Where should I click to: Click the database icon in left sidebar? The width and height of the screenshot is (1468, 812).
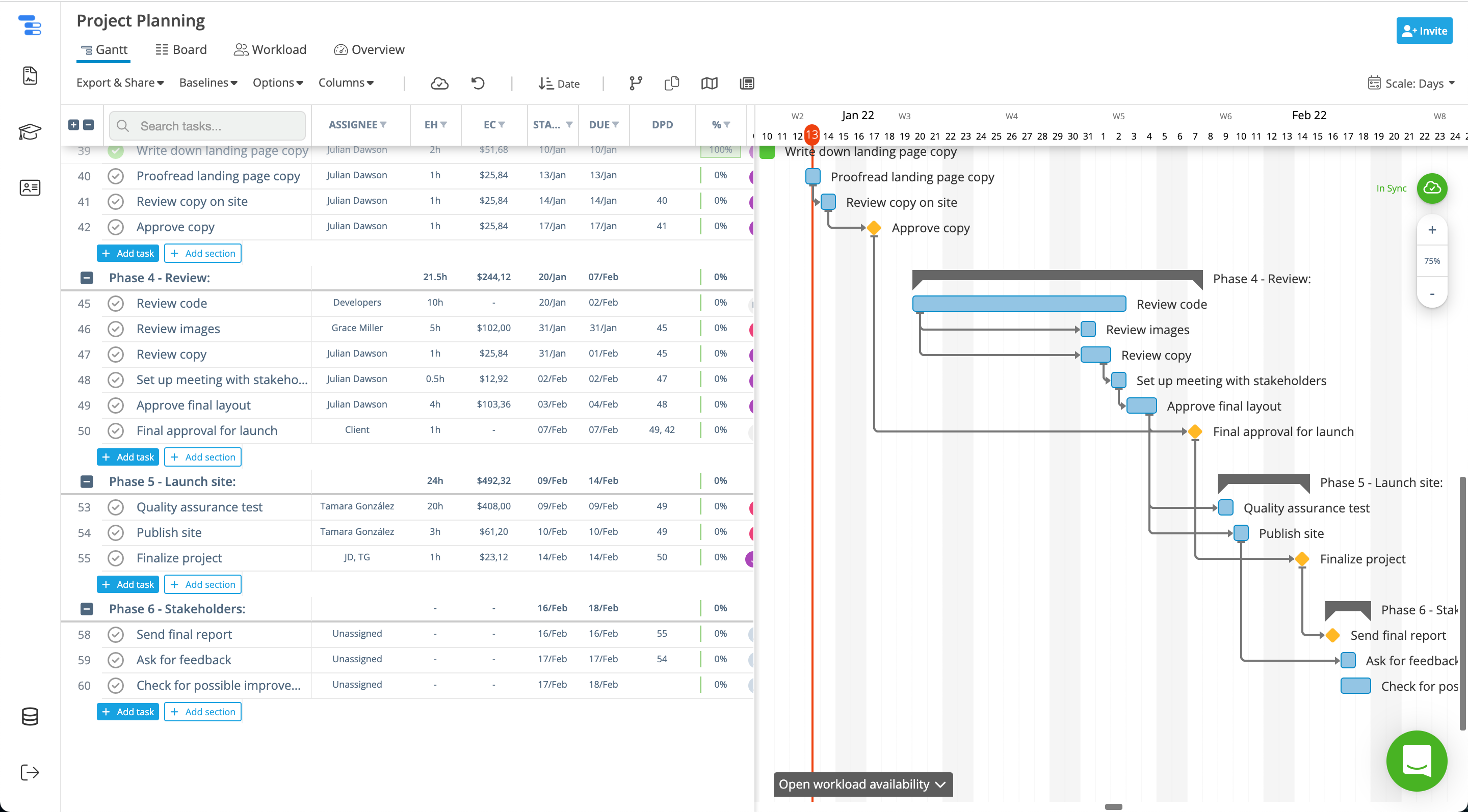(x=30, y=716)
